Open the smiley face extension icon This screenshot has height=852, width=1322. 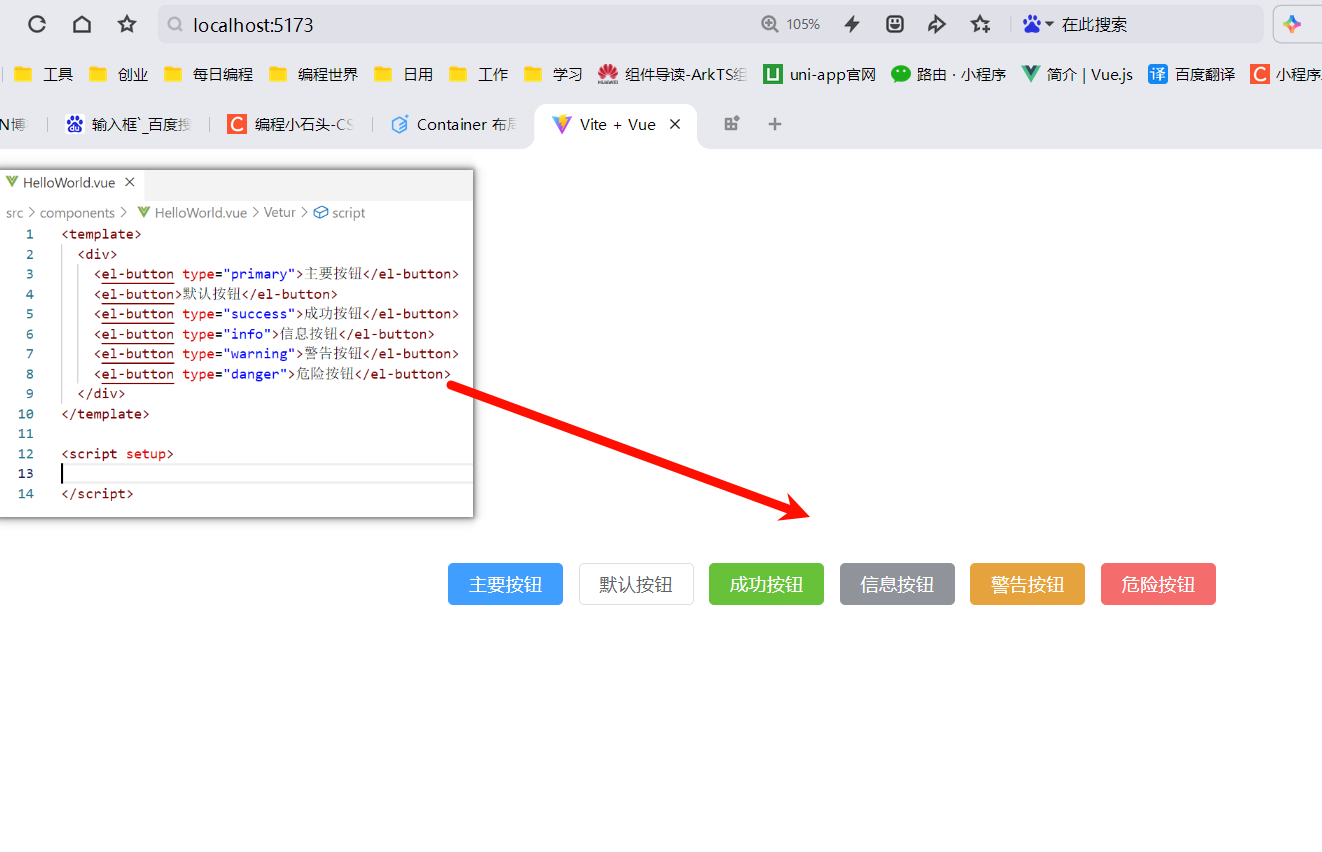tap(895, 24)
